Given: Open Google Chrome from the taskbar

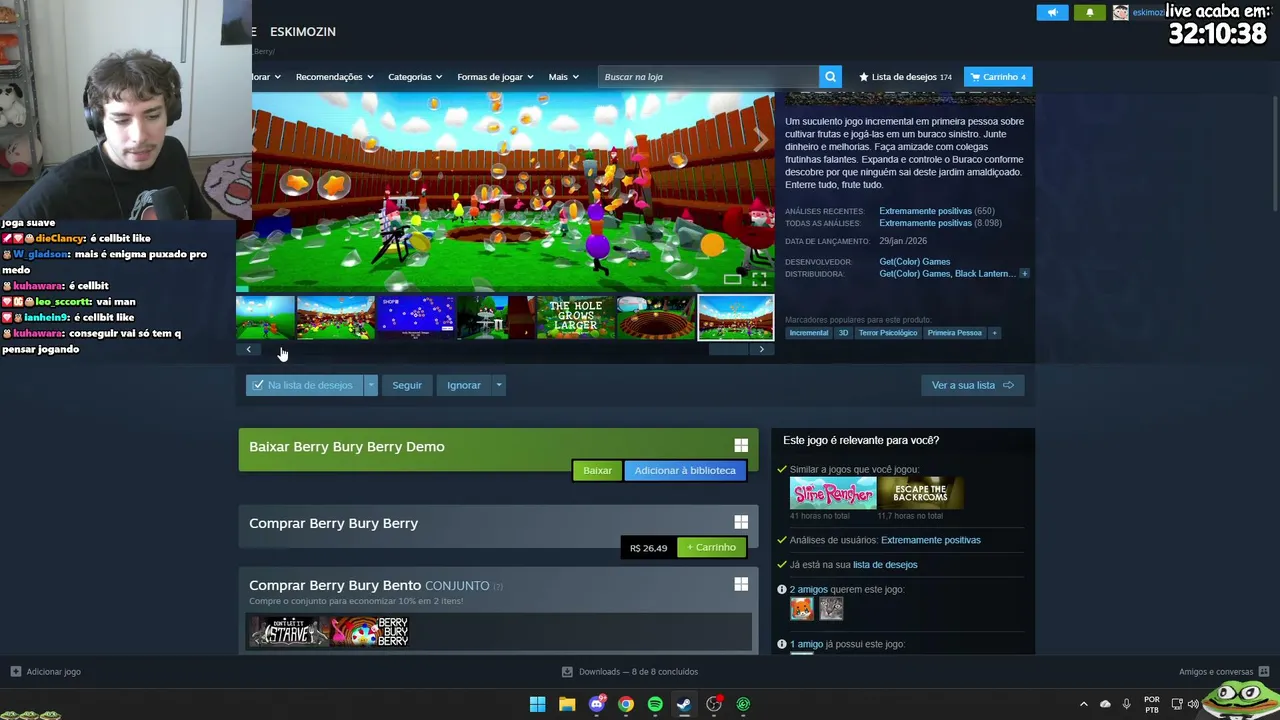Looking at the screenshot, I should (626, 704).
